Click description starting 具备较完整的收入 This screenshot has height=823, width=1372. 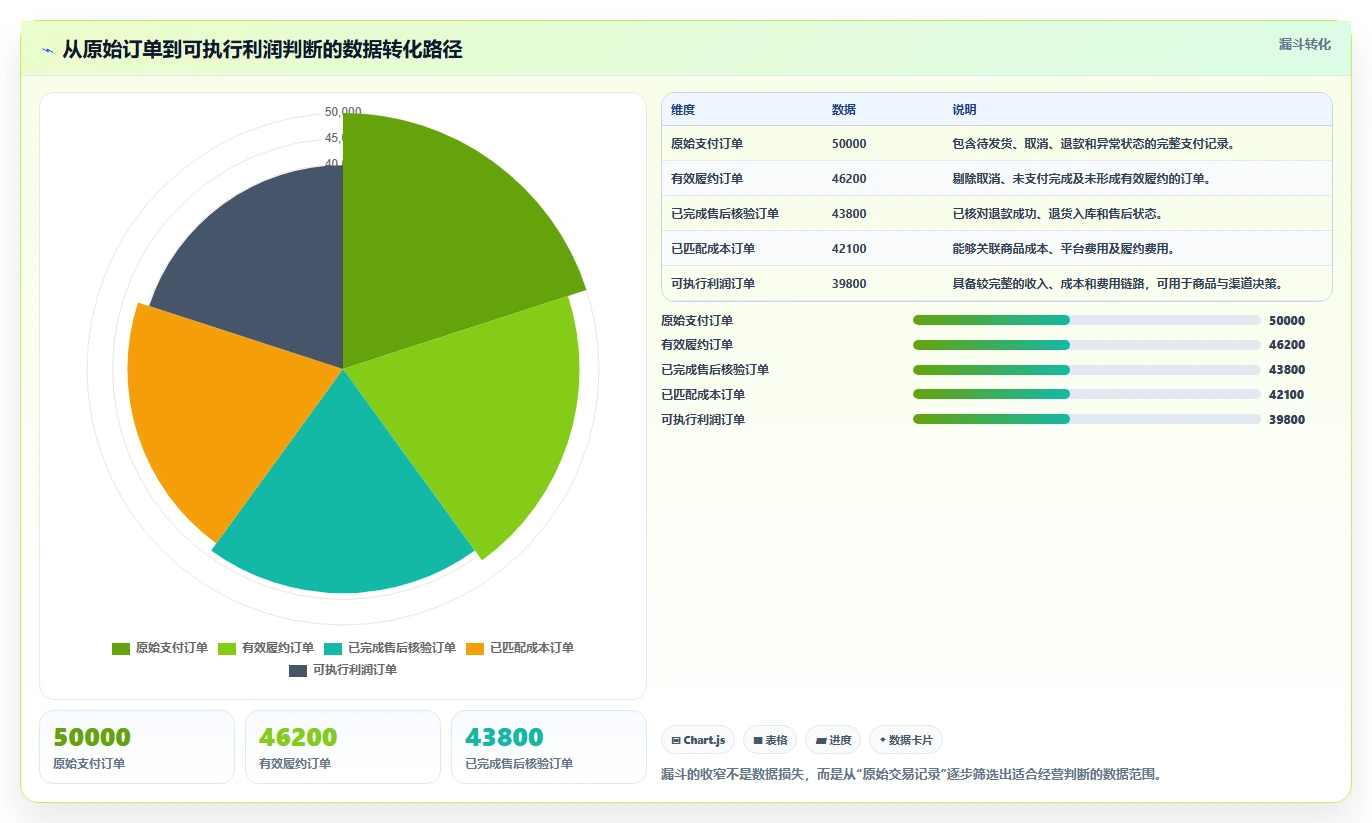(1118, 284)
